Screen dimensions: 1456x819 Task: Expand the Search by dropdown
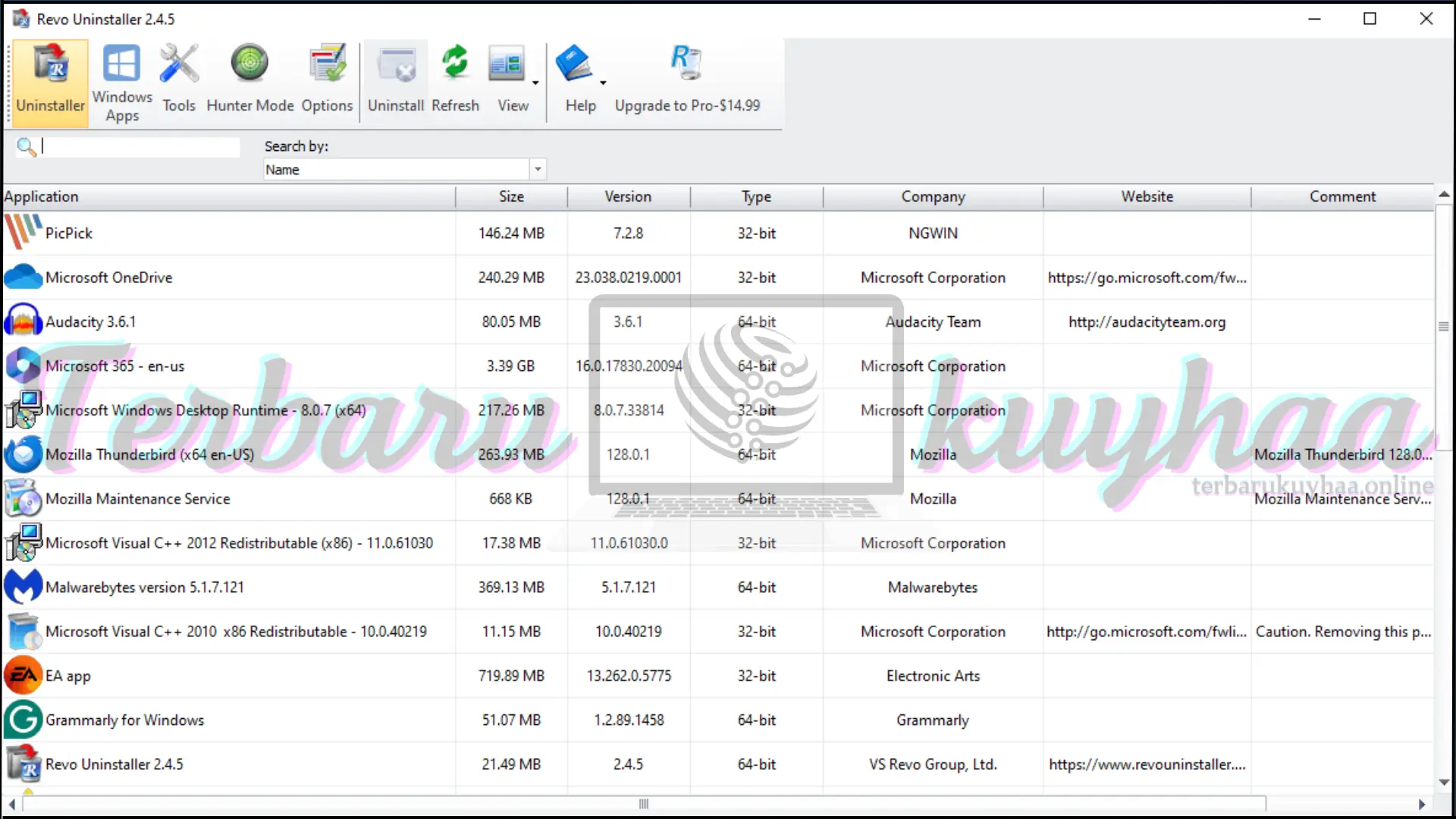[536, 168]
